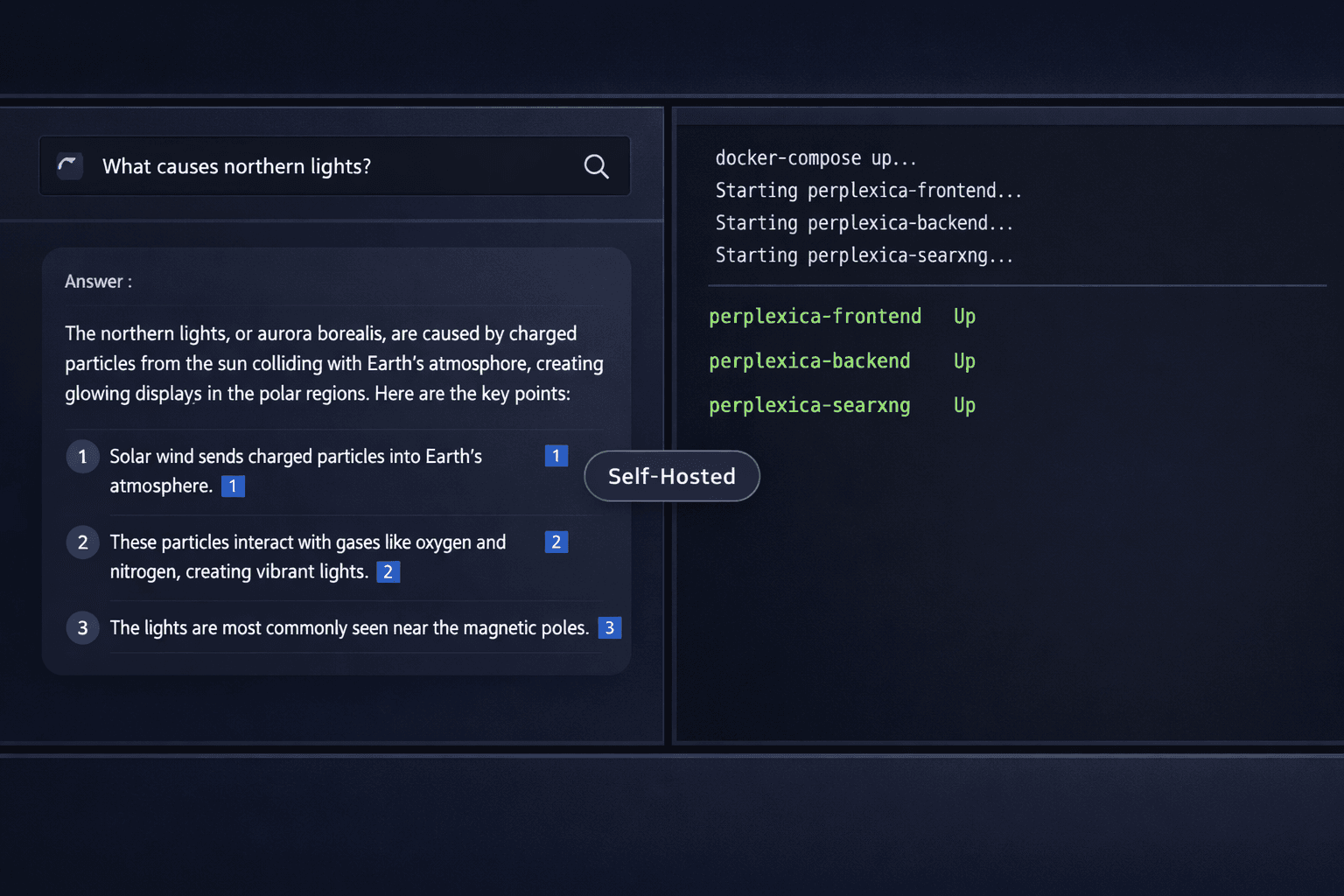
Task: Click numbered circle 1 beside solar wind point
Action: (82, 456)
